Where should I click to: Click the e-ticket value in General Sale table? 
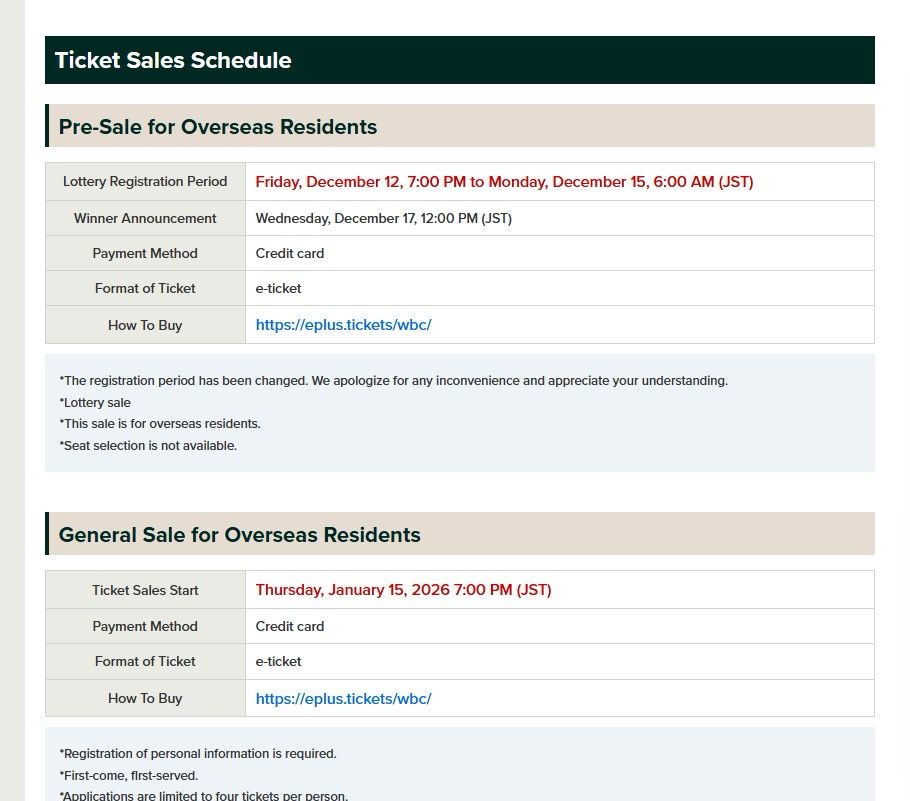pos(278,662)
